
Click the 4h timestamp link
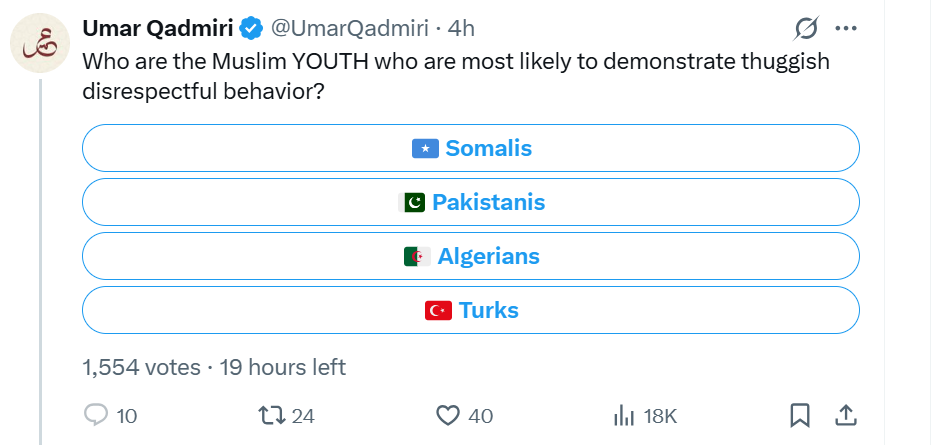pyautogui.click(x=460, y=28)
